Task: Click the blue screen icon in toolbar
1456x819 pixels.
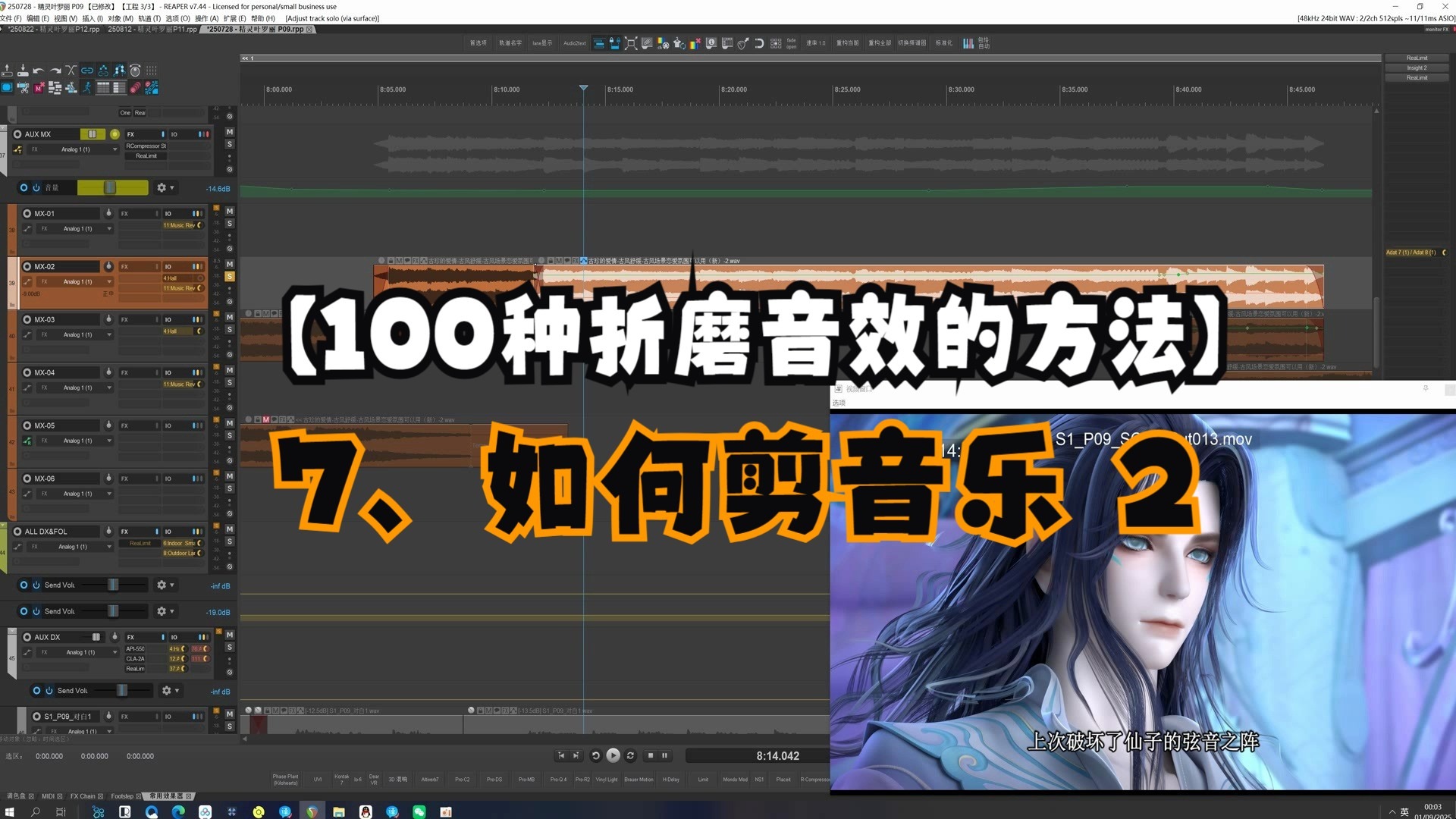Action: click(7, 88)
